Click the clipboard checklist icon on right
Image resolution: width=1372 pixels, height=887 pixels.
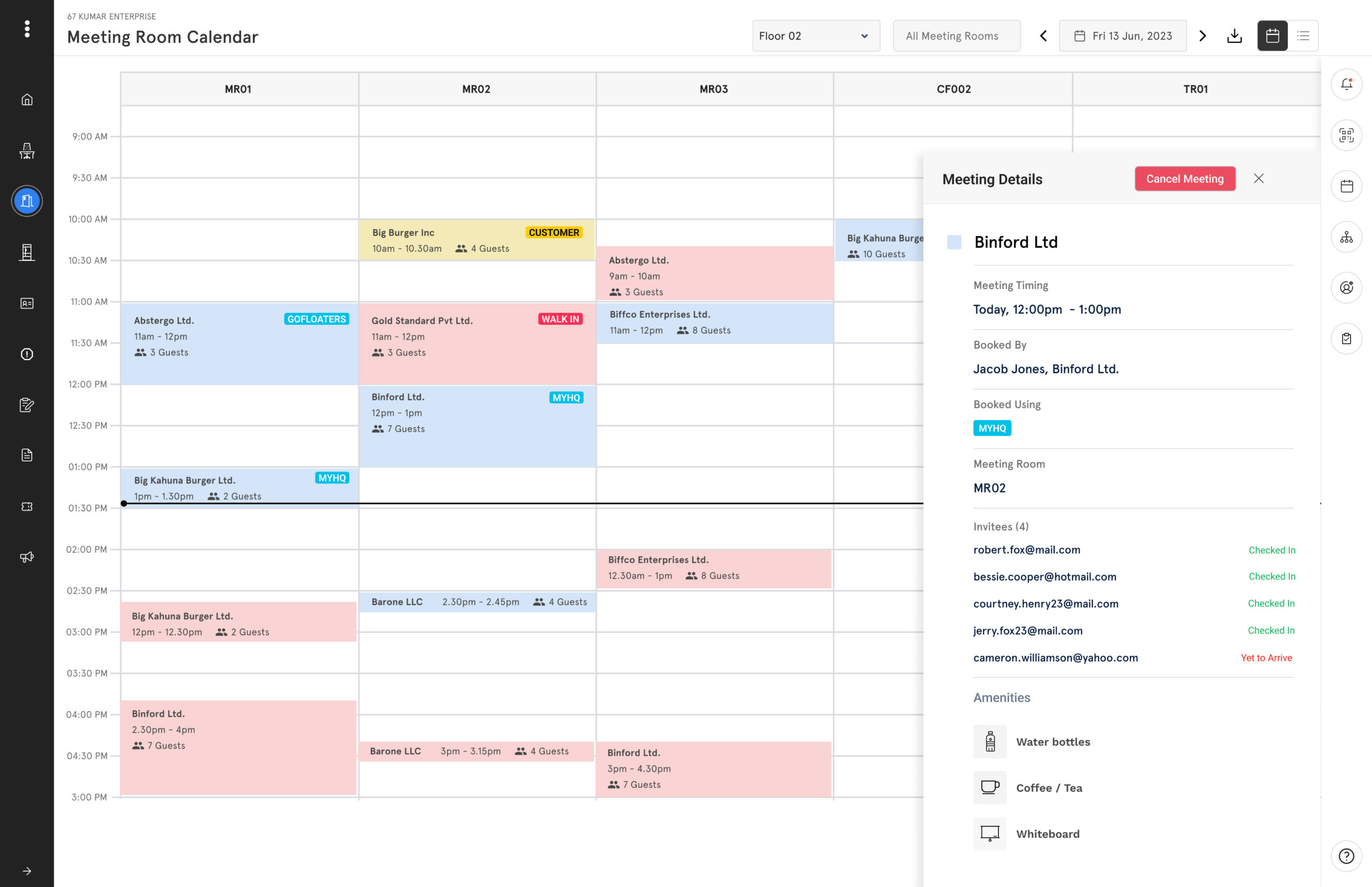pyautogui.click(x=1346, y=339)
